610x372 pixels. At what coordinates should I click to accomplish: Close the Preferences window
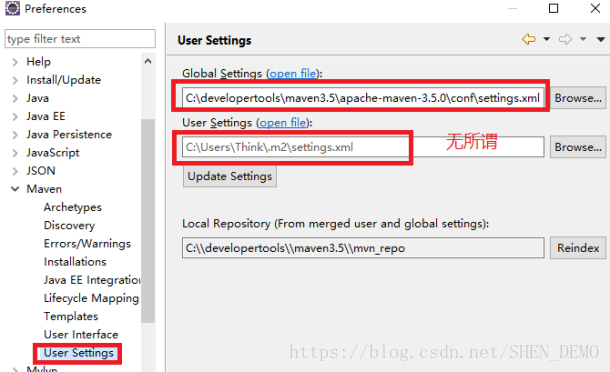tap(595, 8)
